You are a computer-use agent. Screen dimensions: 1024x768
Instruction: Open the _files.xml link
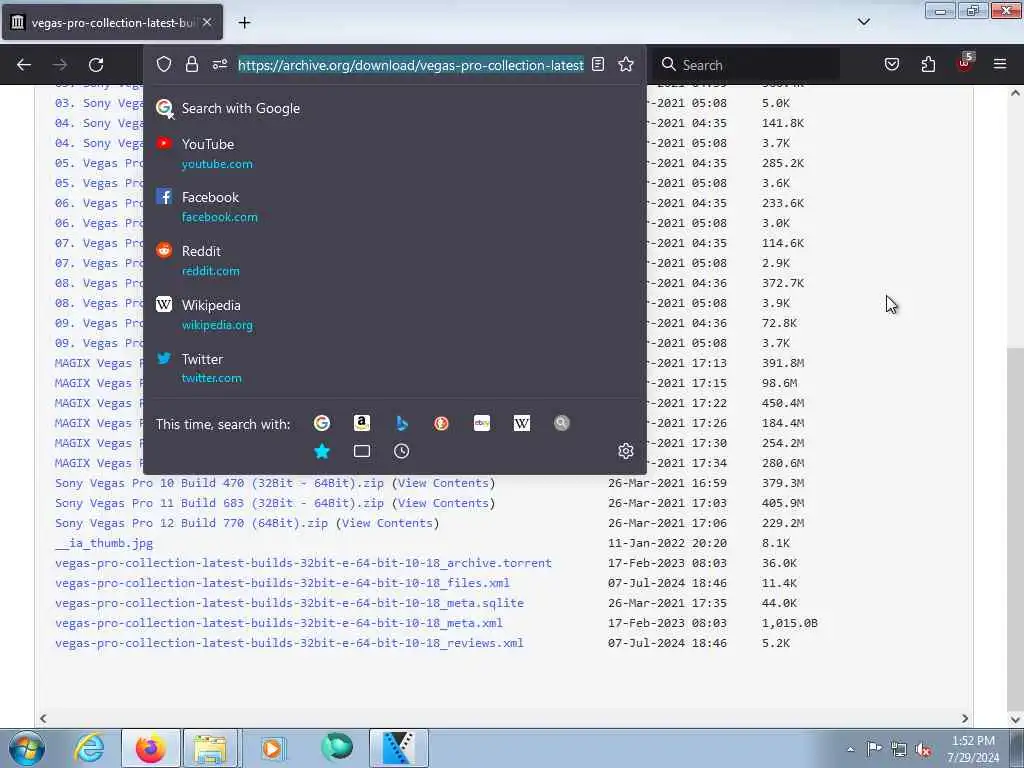coord(282,583)
